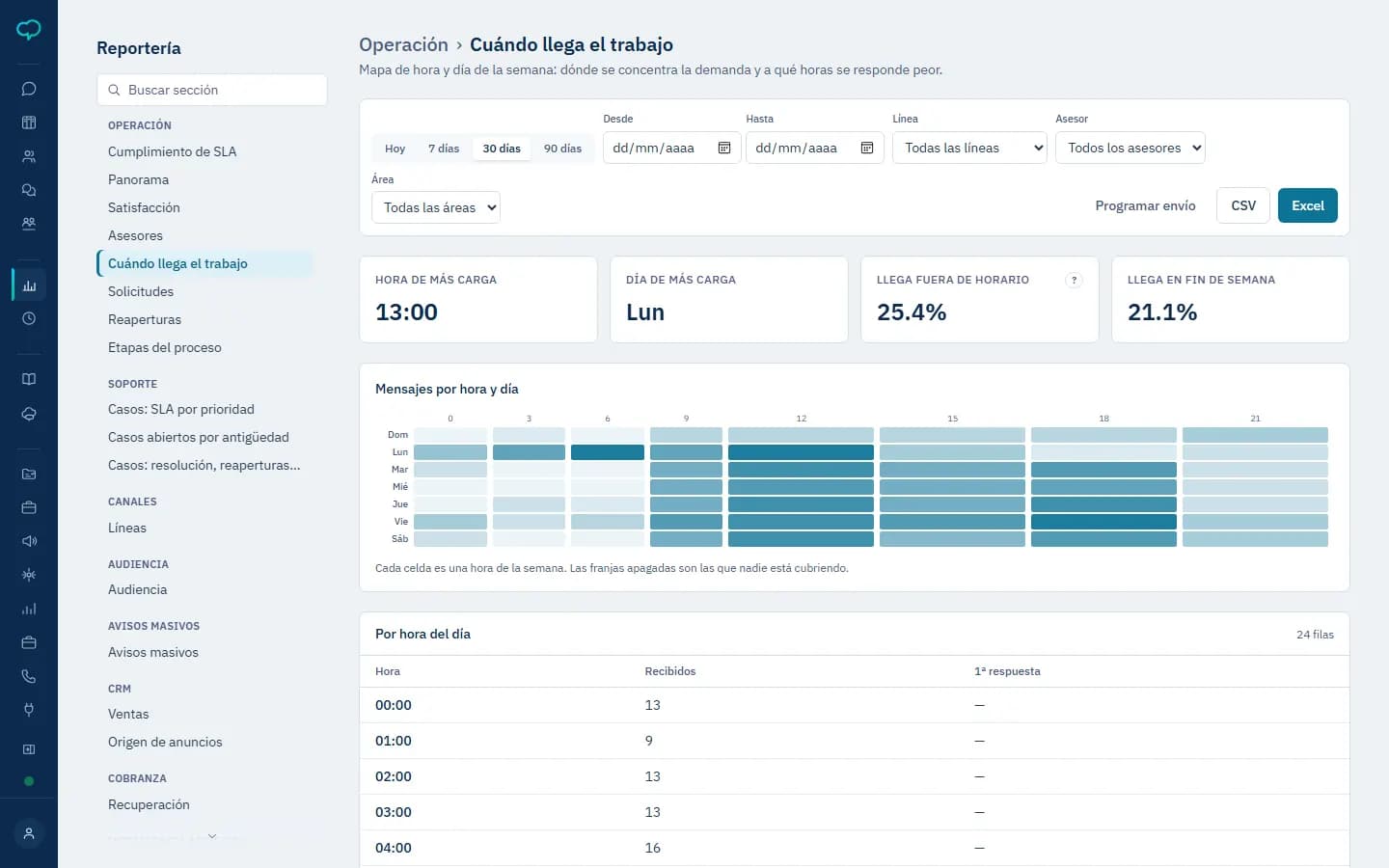The width and height of the screenshot is (1389, 868).
Task: Open the Asesor dropdown Todos los asesores
Action: [x=1130, y=148]
